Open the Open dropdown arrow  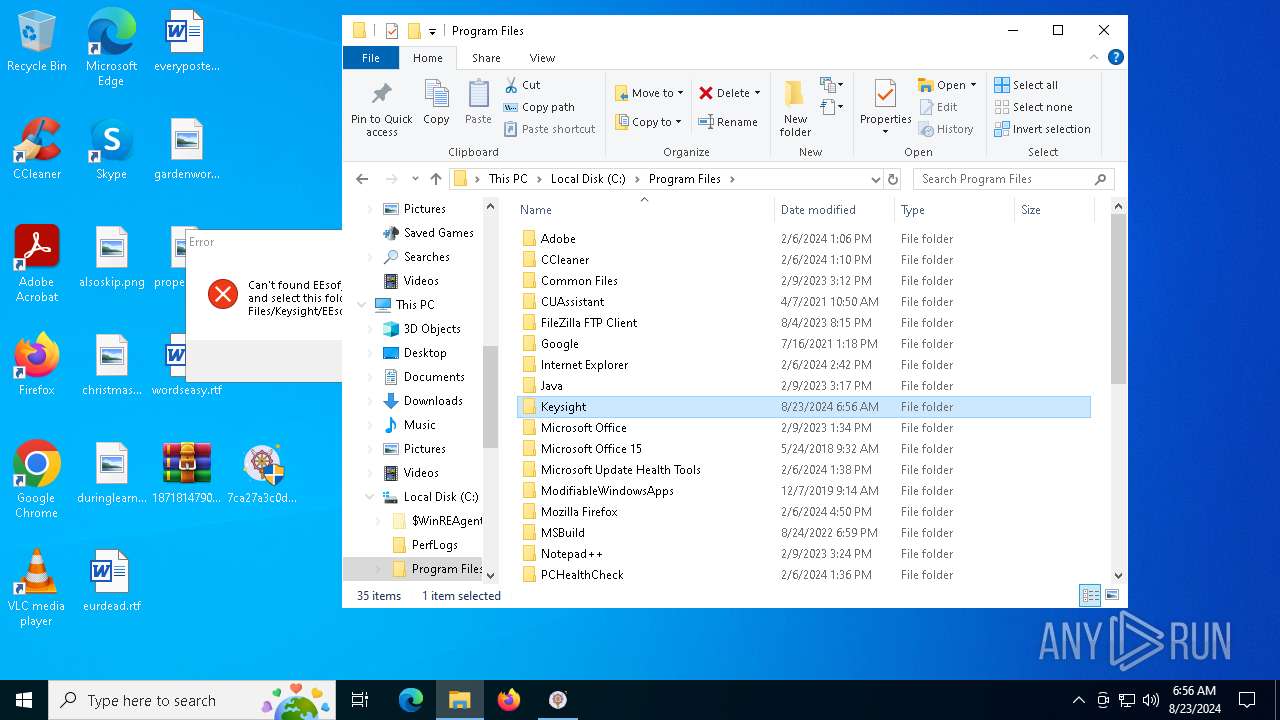(x=973, y=85)
